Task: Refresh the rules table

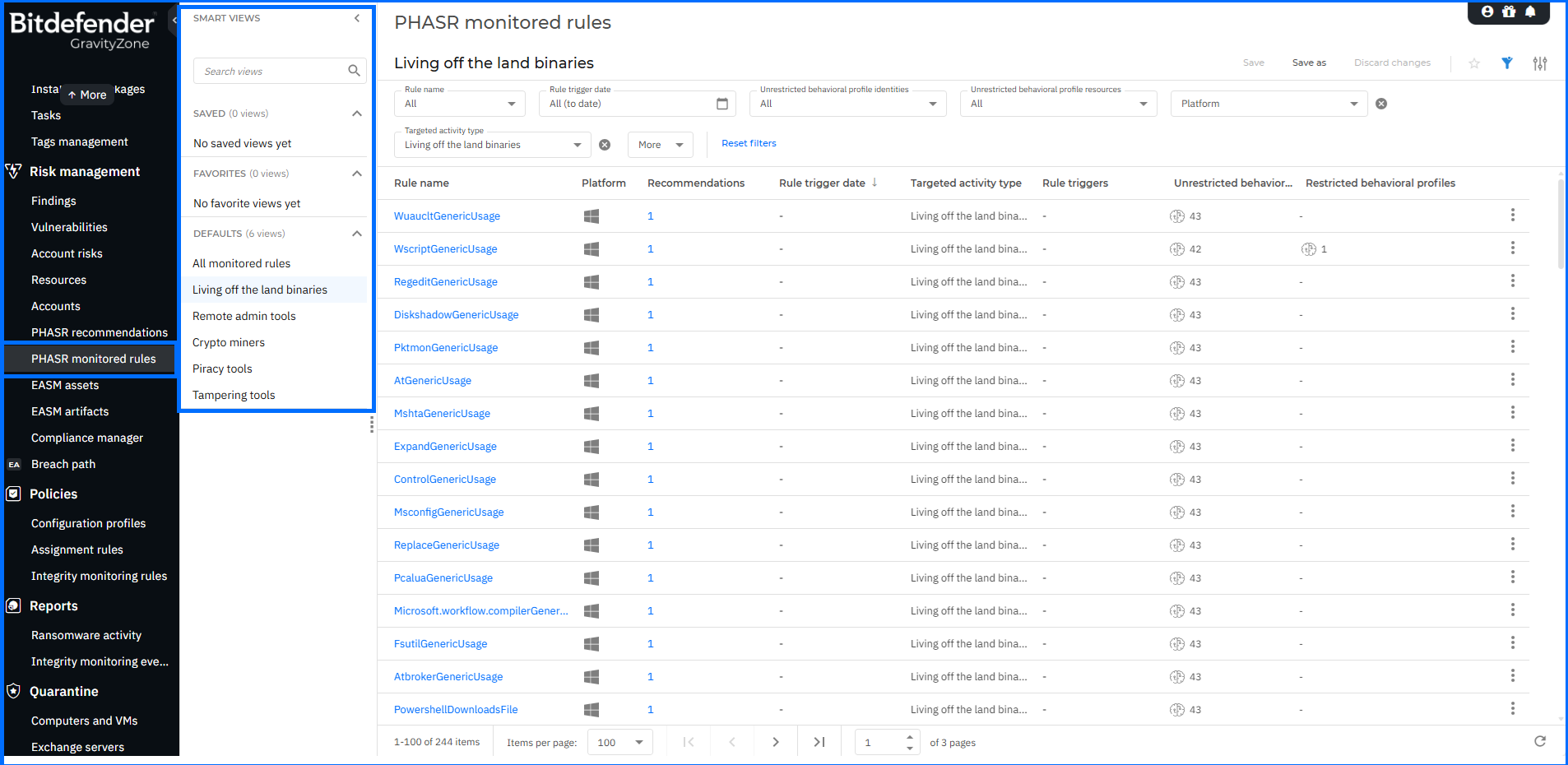Action: pyautogui.click(x=1539, y=742)
